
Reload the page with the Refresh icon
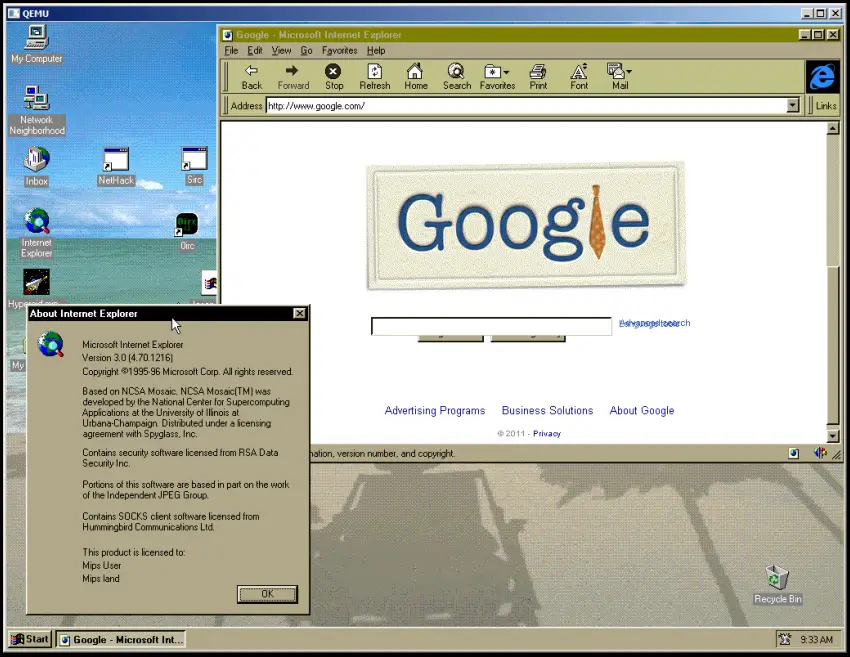pyautogui.click(x=375, y=77)
